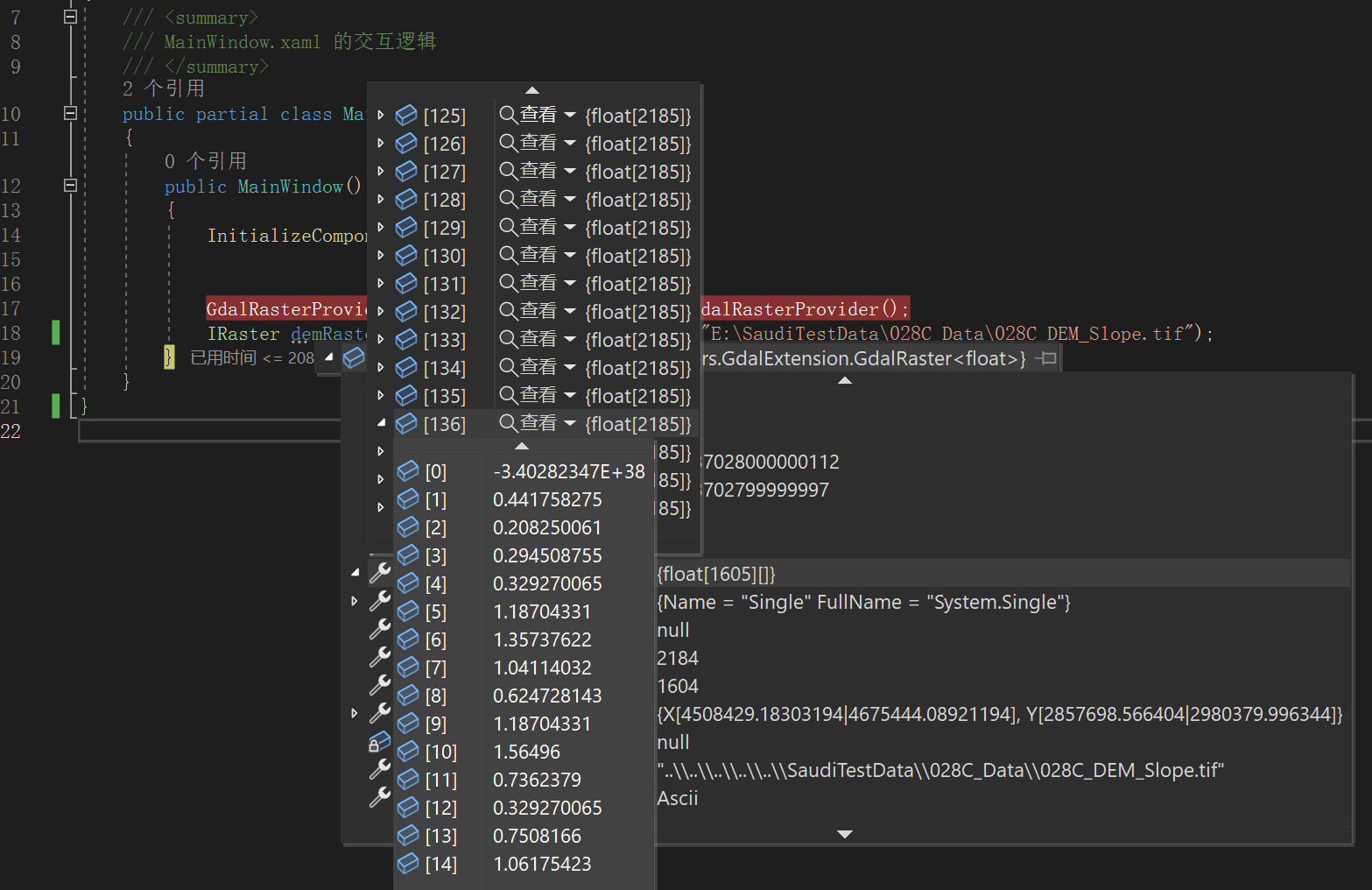This screenshot has height=890, width=1372.
Task: Click the wrench icon on the 028C_DEM_Slope.tif path row
Action: coord(380,769)
